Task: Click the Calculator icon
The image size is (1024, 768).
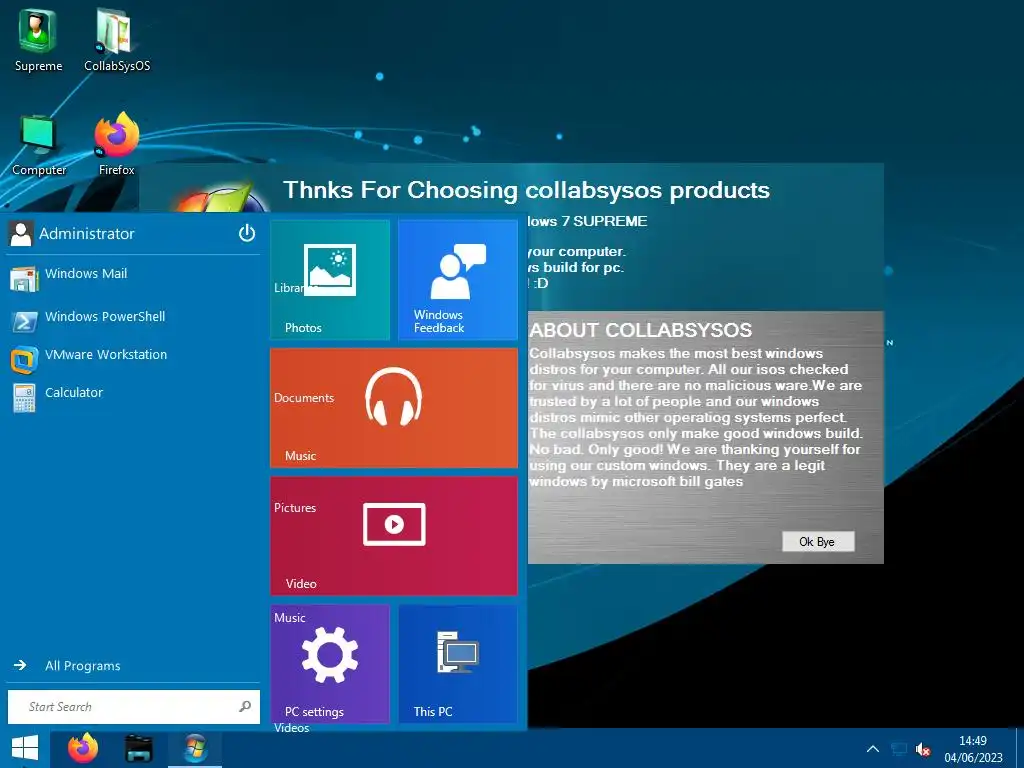Action: (24, 397)
